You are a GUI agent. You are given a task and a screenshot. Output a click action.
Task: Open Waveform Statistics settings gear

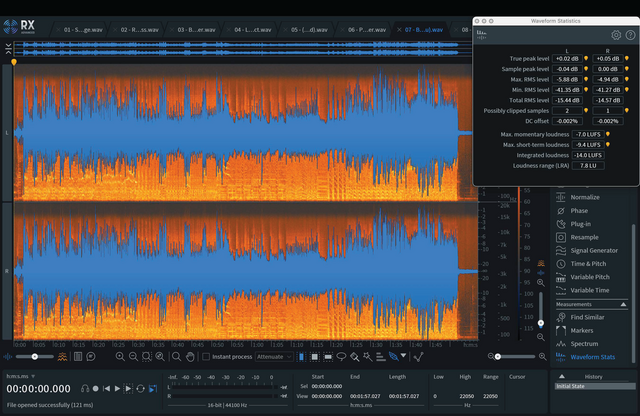[616, 35]
